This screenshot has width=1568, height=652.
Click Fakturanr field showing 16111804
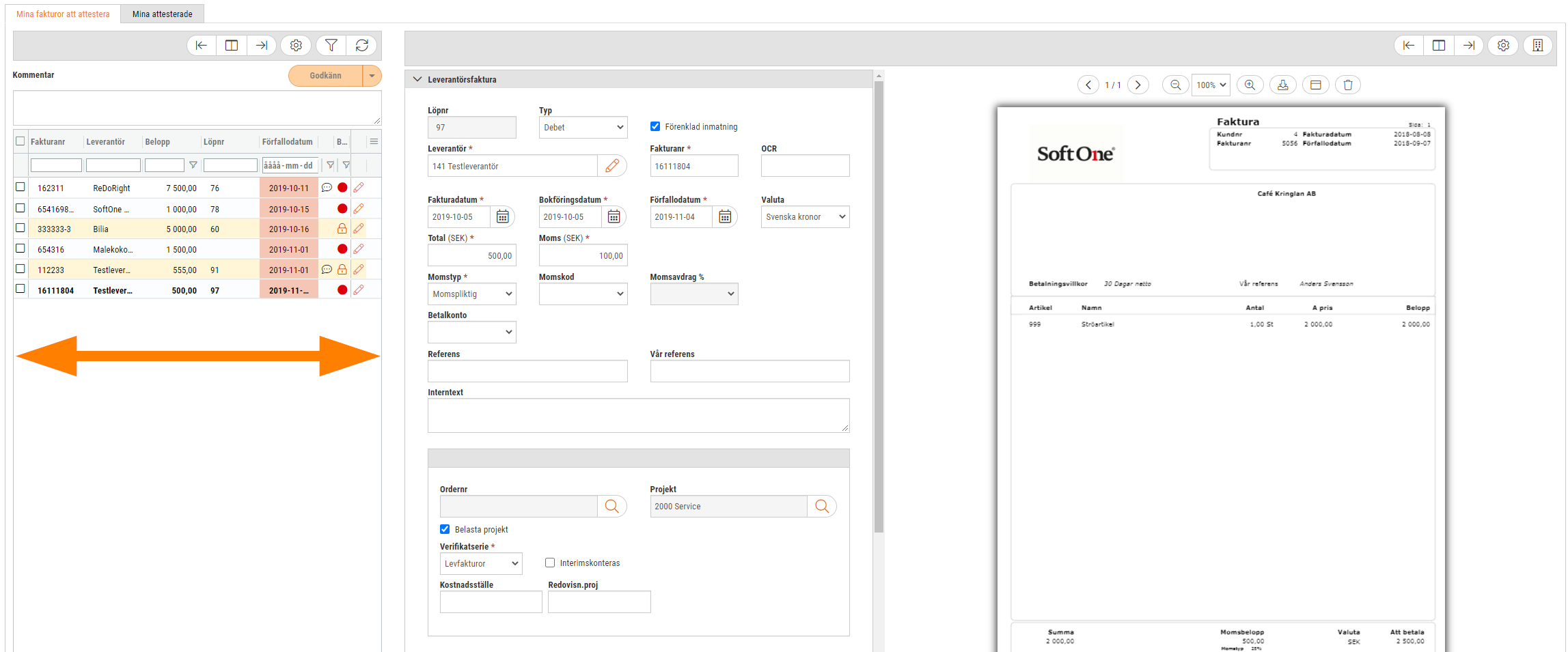click(x=694, y=166)
